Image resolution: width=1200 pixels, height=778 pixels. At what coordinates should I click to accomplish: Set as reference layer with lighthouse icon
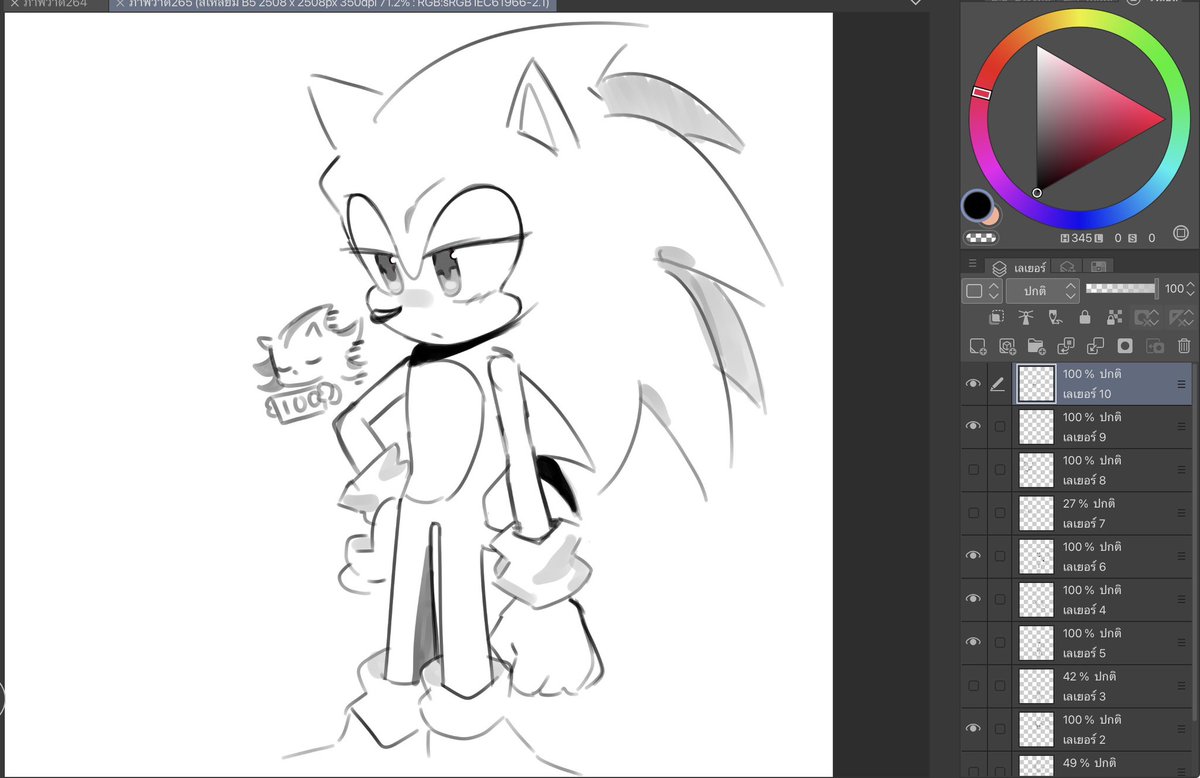(1026, 318)
